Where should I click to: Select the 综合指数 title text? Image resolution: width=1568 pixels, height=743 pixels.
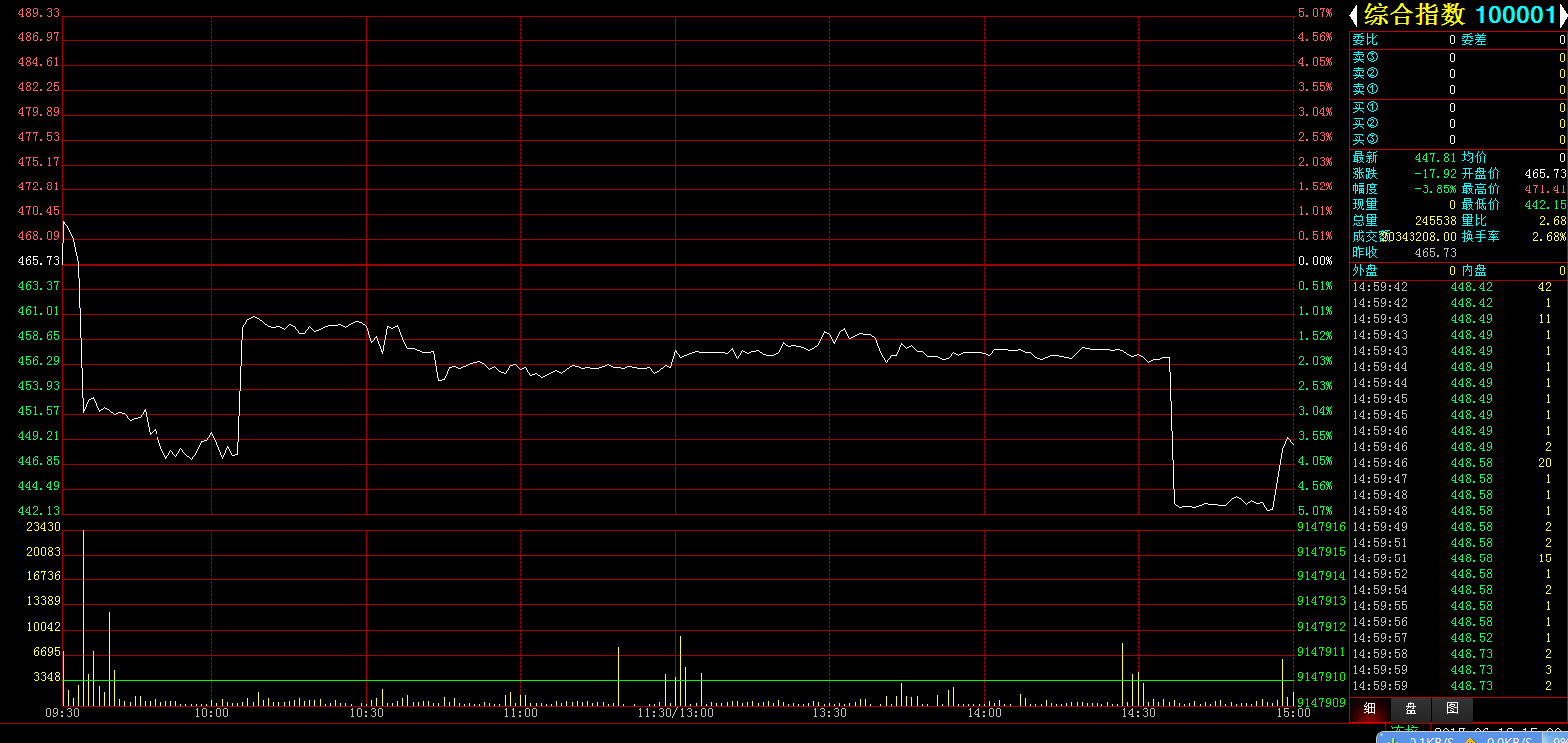point(1414,15)
